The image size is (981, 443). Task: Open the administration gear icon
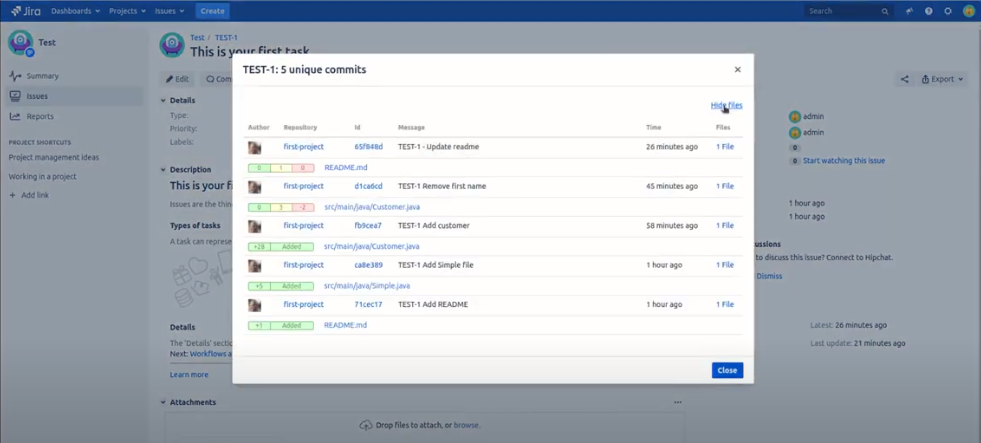pos(948,11)
